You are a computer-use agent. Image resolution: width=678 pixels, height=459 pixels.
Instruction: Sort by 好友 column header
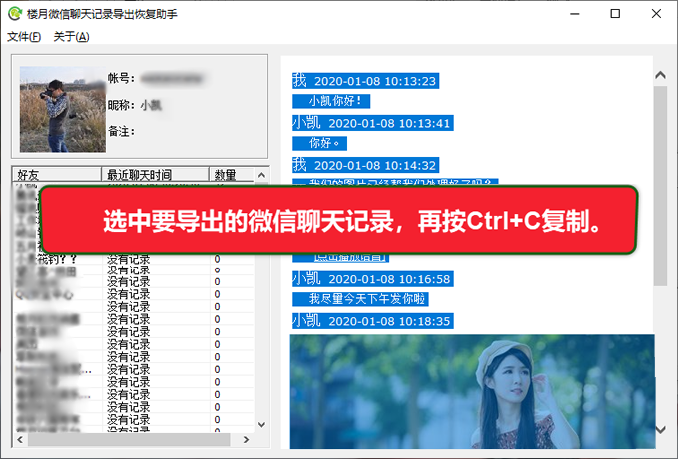[x=57, y=175]
